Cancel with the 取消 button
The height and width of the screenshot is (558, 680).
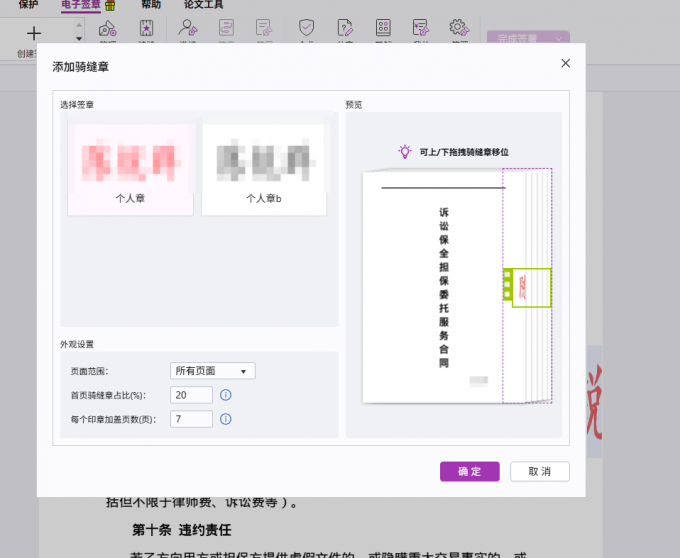(540, 471)
